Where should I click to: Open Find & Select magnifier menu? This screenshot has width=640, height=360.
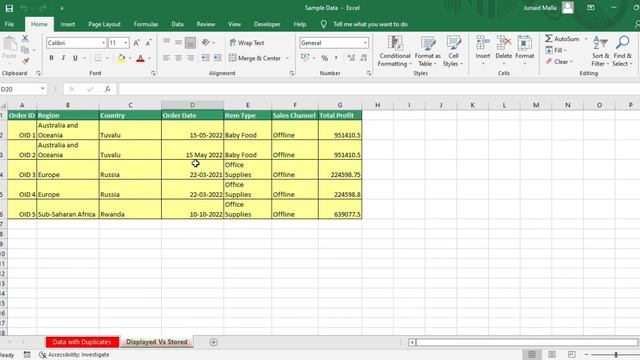click(x=622, y=51)
